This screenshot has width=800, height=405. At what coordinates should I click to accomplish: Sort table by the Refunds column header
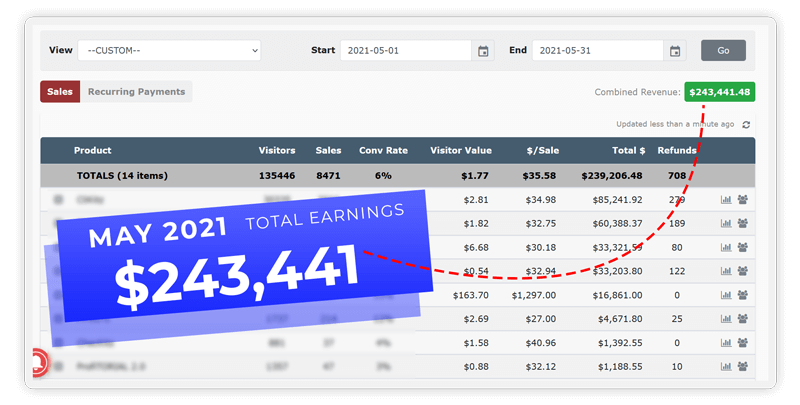click(677, 151)
